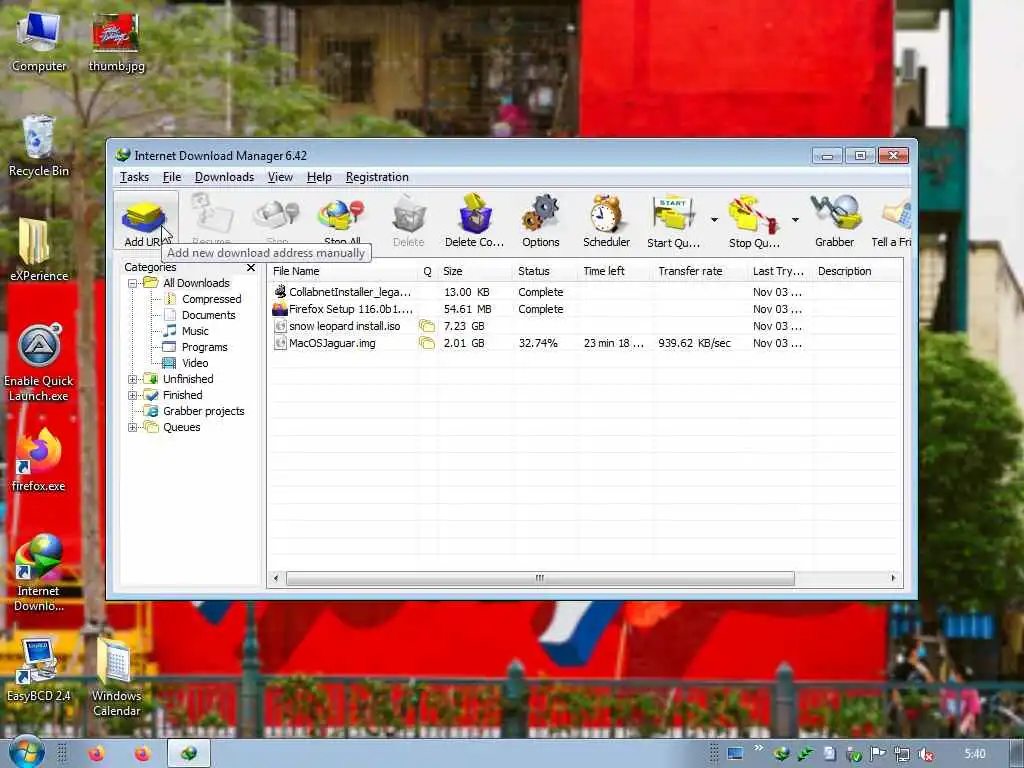Screen dimensions: 1024x768
Task: Click the Windows Start orb
Action: [27, 752]
